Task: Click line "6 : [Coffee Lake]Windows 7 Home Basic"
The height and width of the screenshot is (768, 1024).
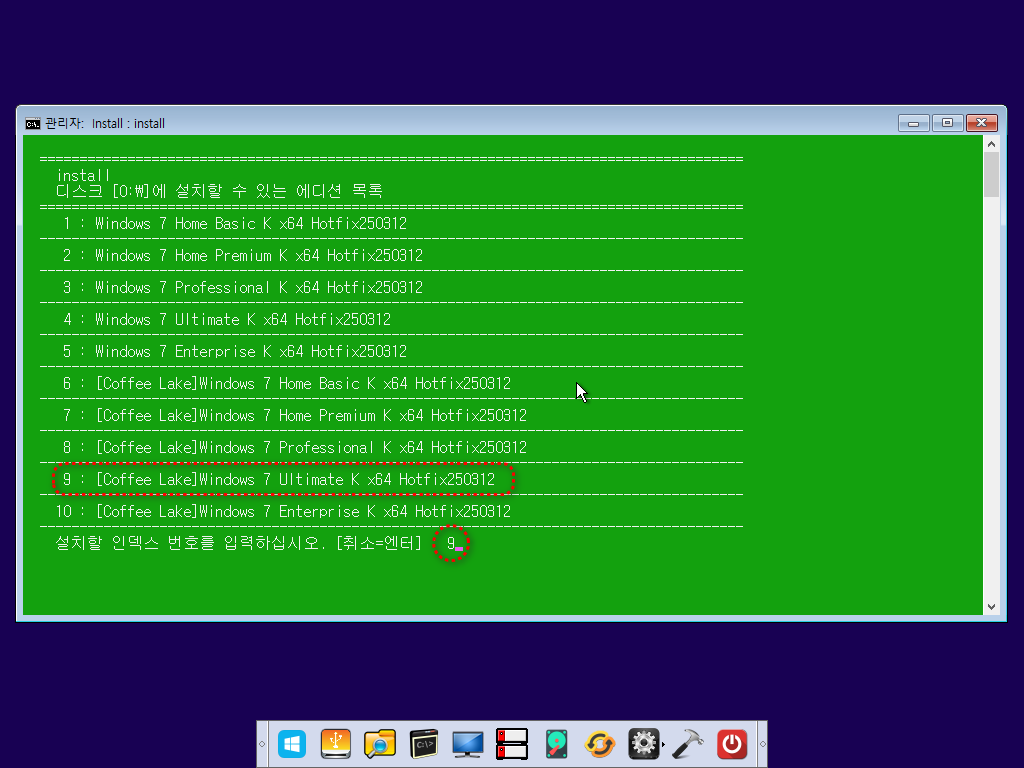Action: tap(287, 383)
